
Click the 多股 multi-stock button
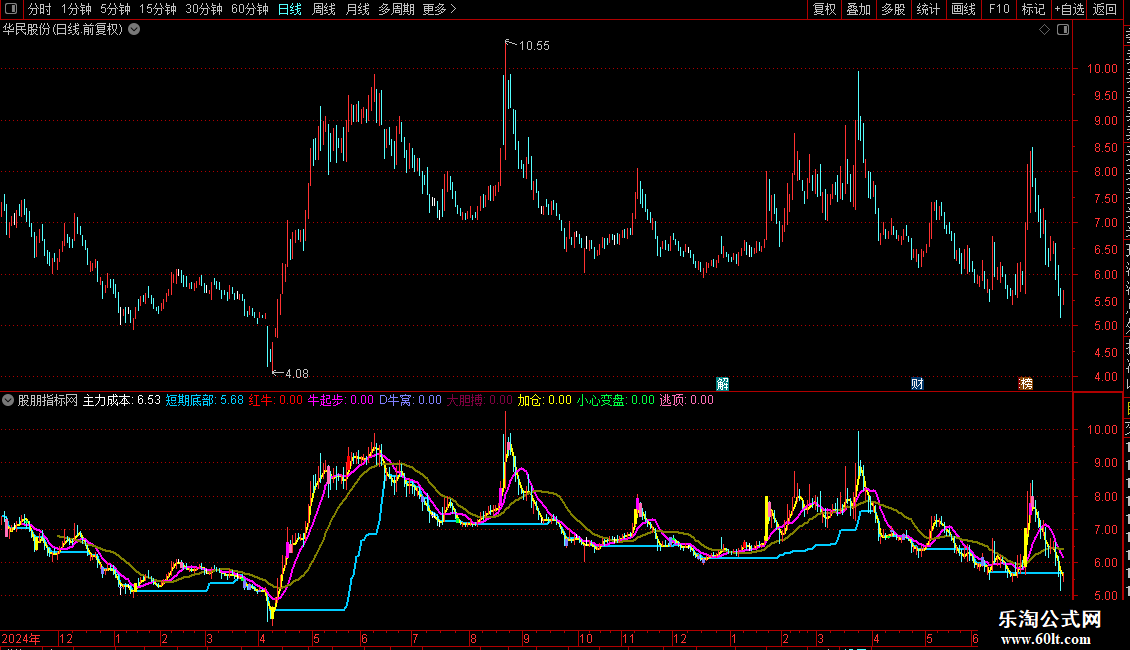[x=893, y=9]
